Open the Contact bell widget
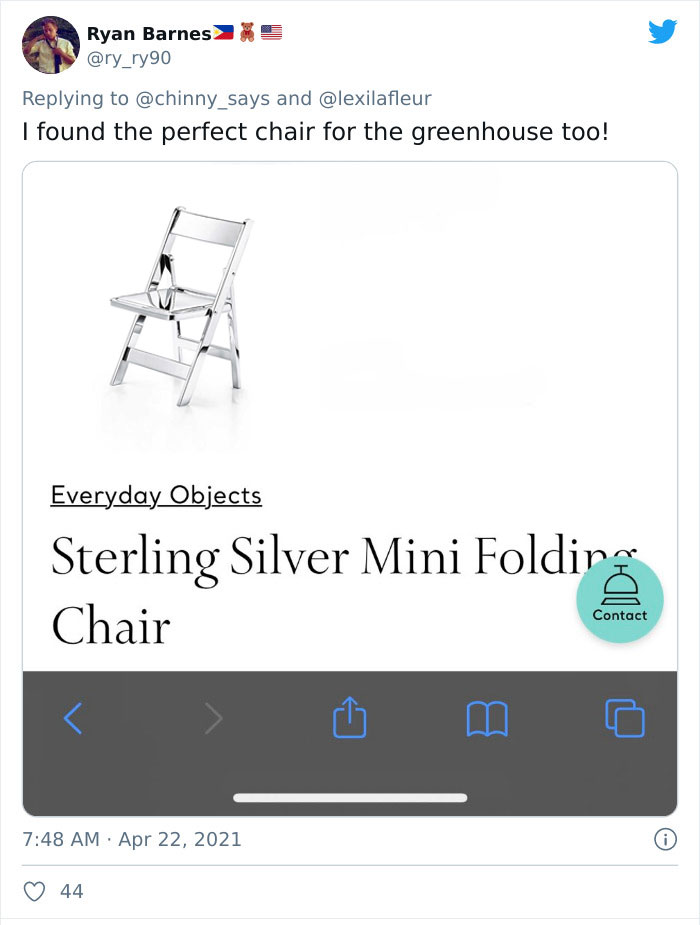The image size is (700, 925). coord(620,599)
